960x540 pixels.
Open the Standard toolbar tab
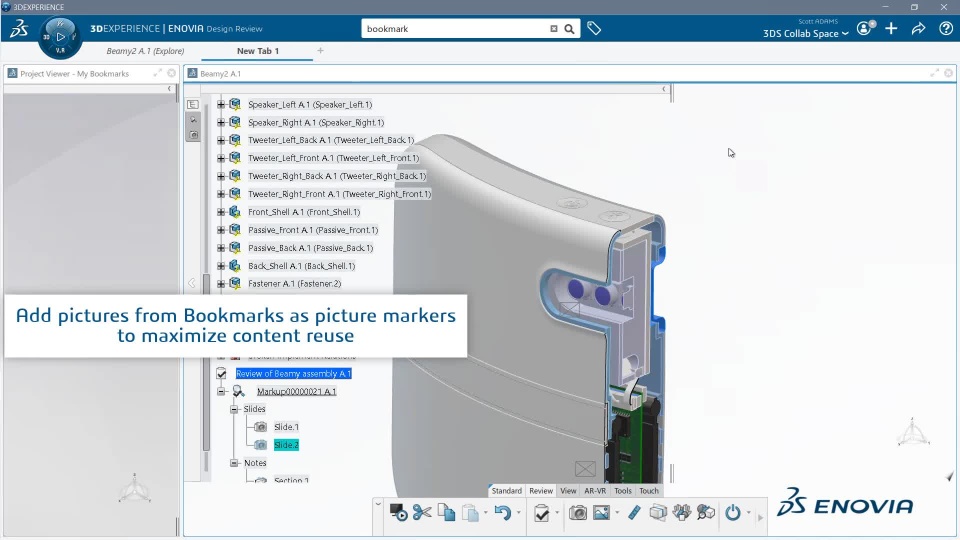pyautogui.click(x=506, y=490)
